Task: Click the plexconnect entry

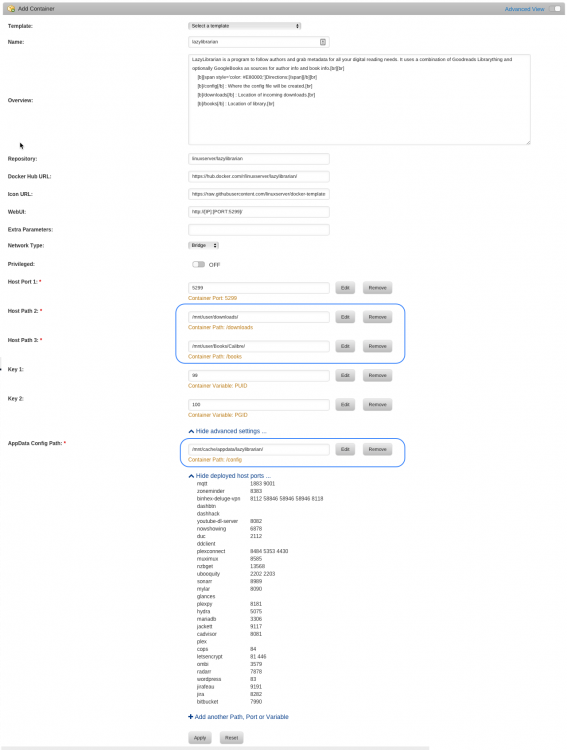Action: click(x=211, y=551)
